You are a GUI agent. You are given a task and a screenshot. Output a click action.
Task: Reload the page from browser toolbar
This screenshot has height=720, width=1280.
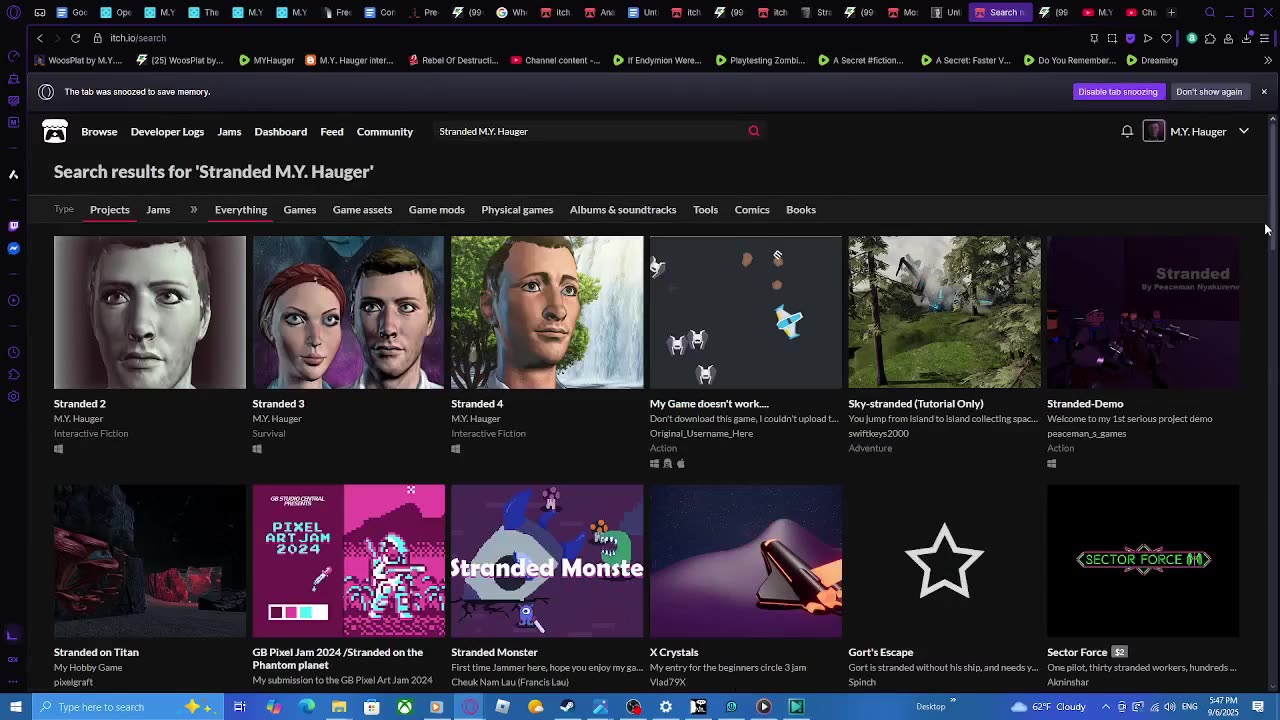pyautogui.click(x=75, y=38)
